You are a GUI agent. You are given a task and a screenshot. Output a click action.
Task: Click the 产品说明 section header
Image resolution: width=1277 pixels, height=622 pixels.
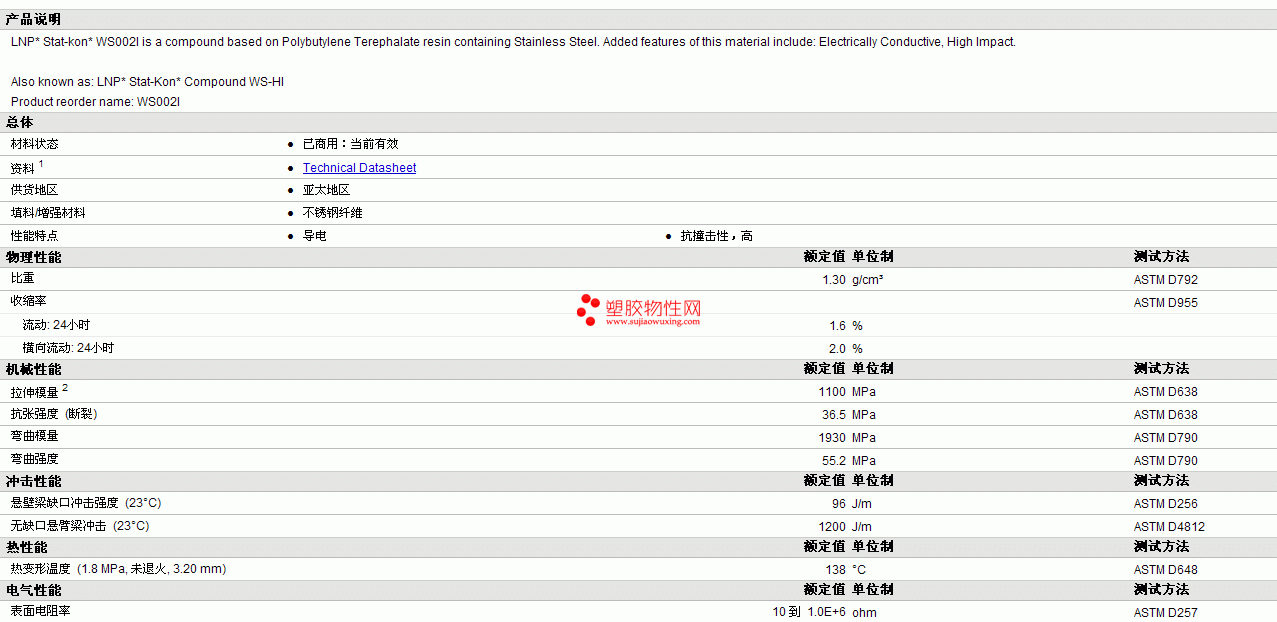pos(33,19)
